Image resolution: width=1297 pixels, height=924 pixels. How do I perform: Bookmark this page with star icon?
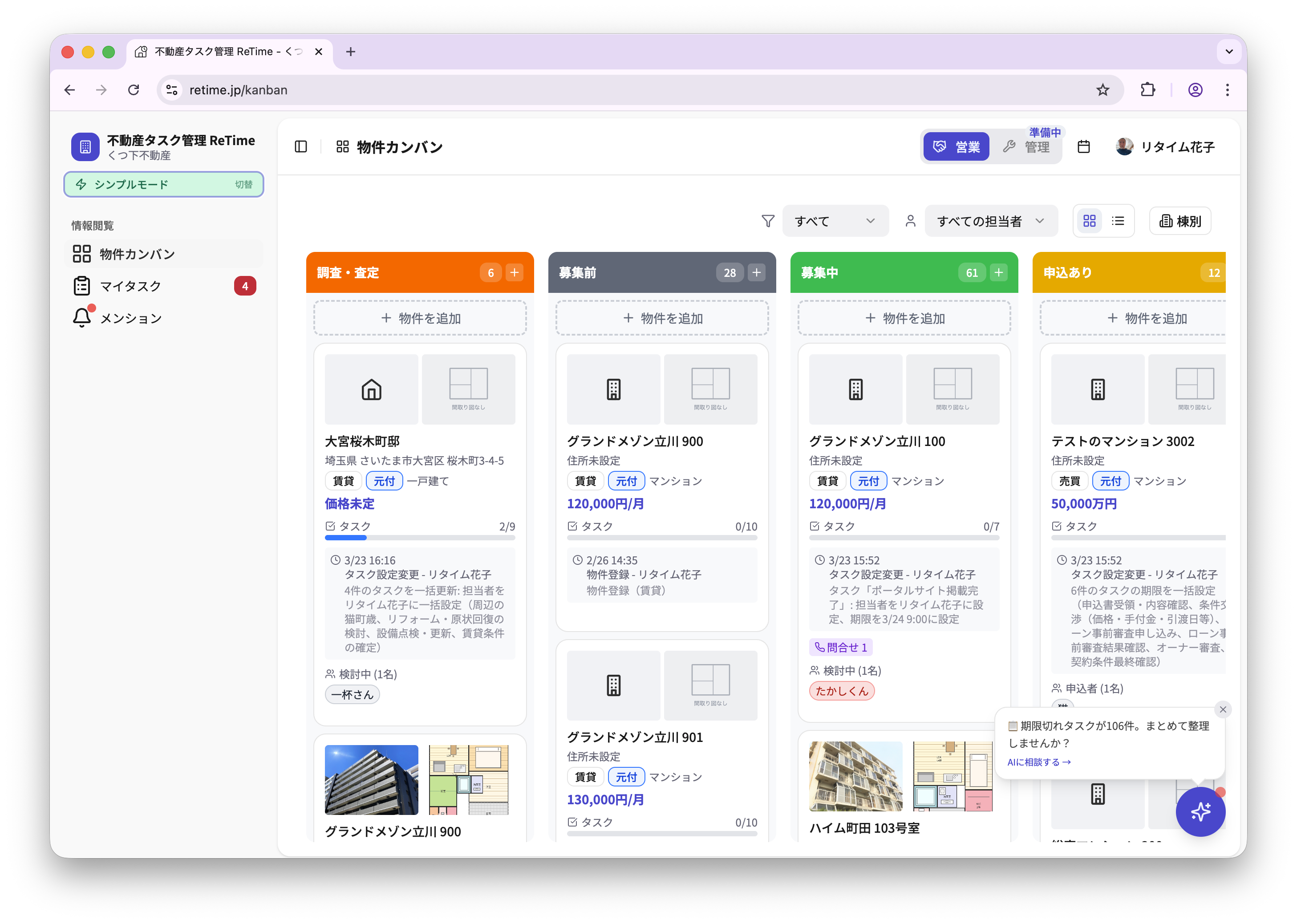(x=1102, y=90)
